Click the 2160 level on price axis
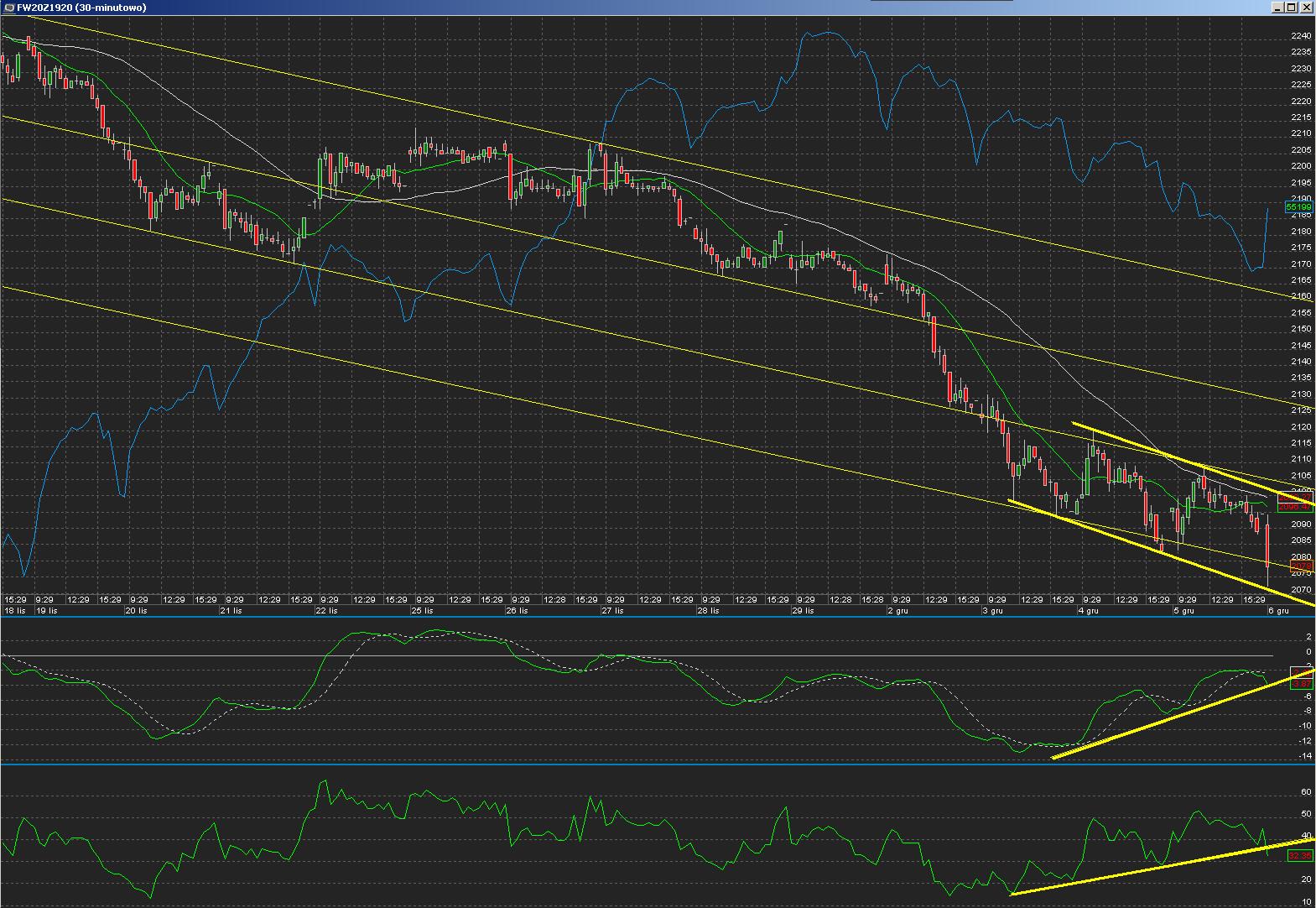Image resolution: width=1316 pixels, height=908 pixels. pyautogui.click(x=1301, y=296)
